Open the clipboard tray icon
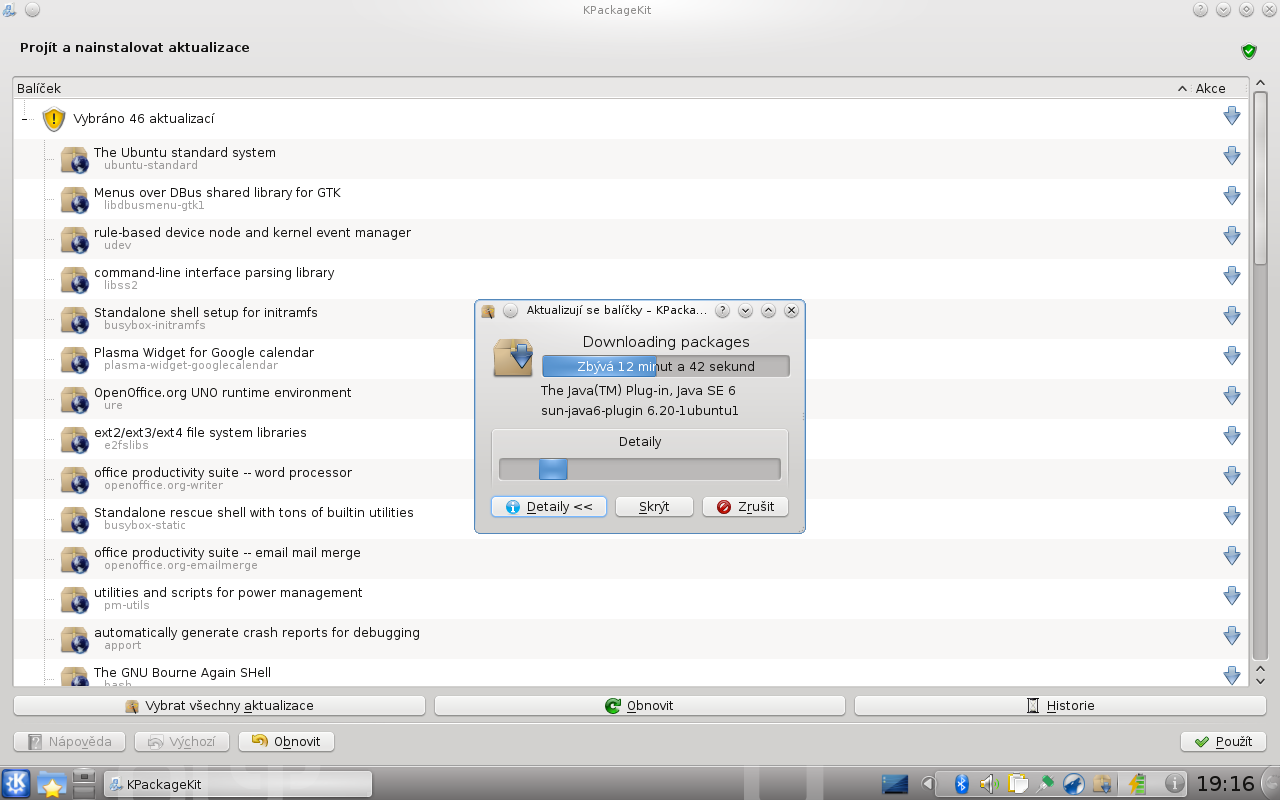Viewport: 1280px width, 800px height. (x=1018, y=784)
